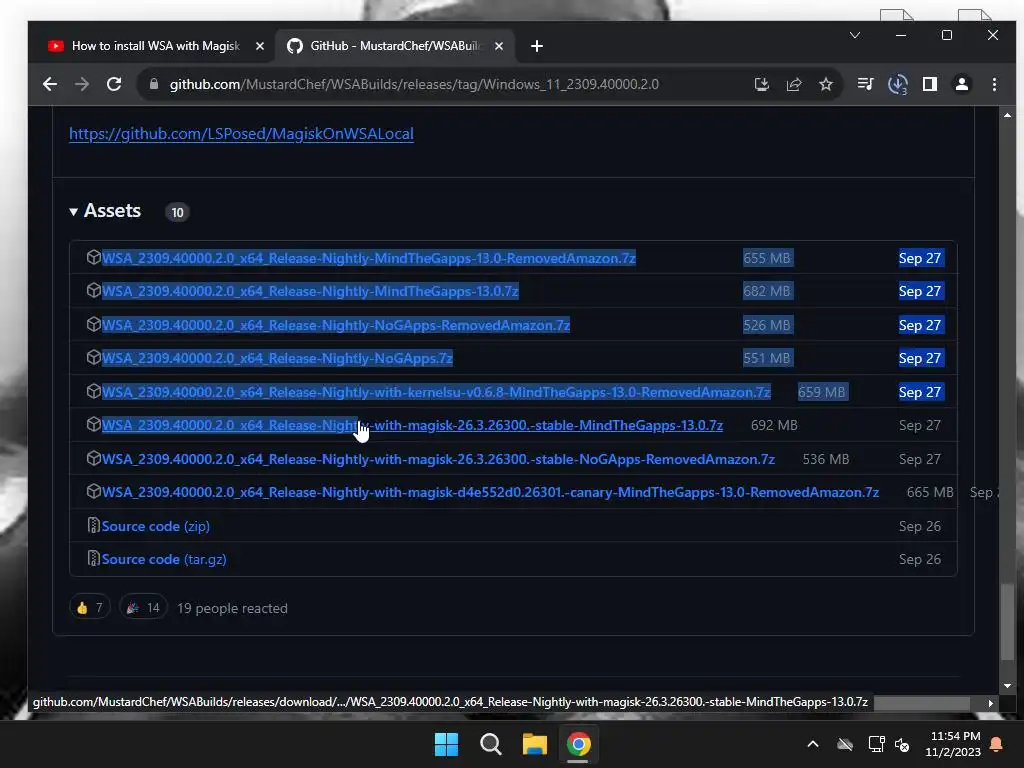Open File Explorer from taskbar
The image size is (1024, 768).
point(535,744)
